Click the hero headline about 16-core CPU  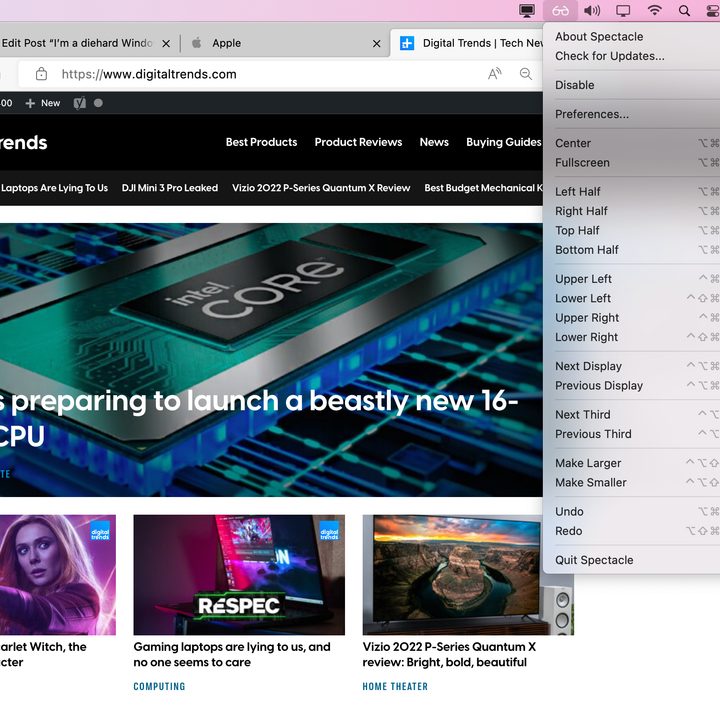click(259, 418)
